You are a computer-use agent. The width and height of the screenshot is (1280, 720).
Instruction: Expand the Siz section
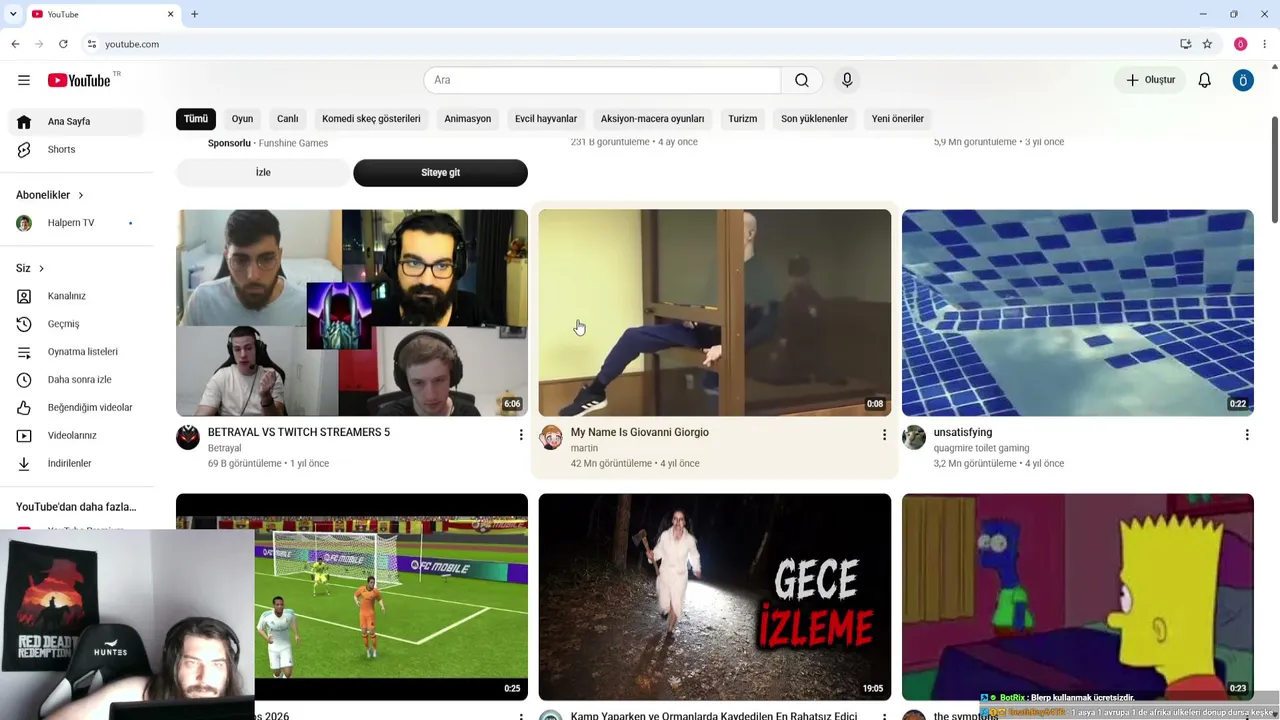pos(30,268)
